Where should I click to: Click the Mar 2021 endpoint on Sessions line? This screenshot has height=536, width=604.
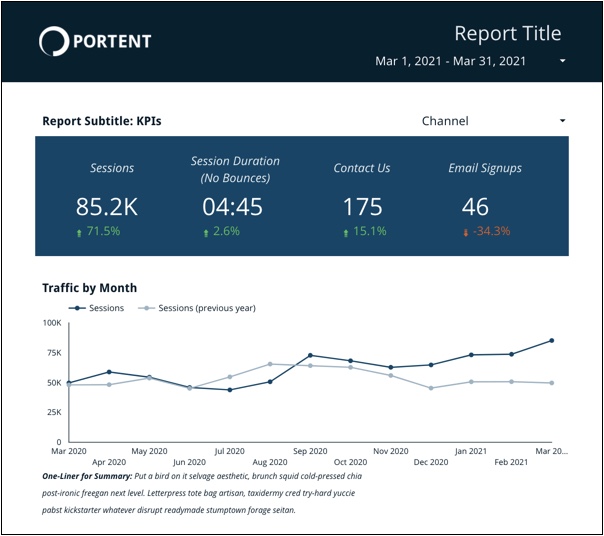(x=551, y=341)
